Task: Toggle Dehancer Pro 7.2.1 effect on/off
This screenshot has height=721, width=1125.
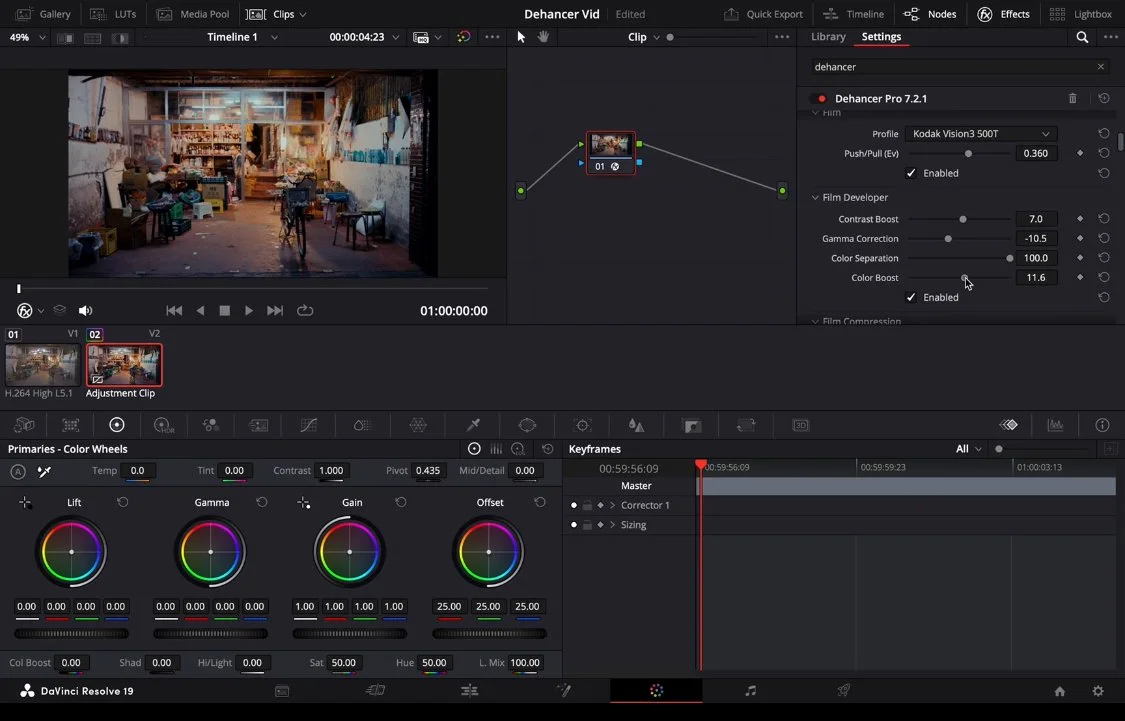Action: (x=822, y=99)
